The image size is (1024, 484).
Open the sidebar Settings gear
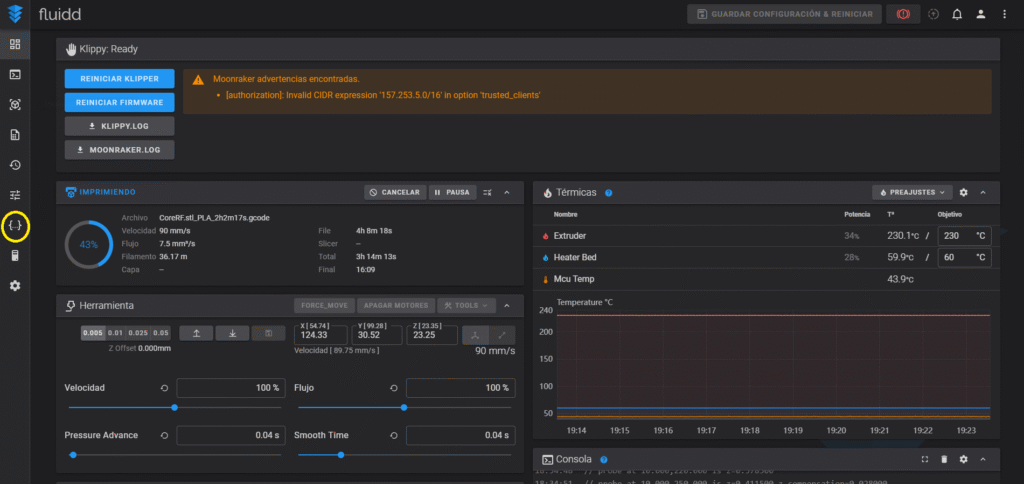(x=15, y=286)
